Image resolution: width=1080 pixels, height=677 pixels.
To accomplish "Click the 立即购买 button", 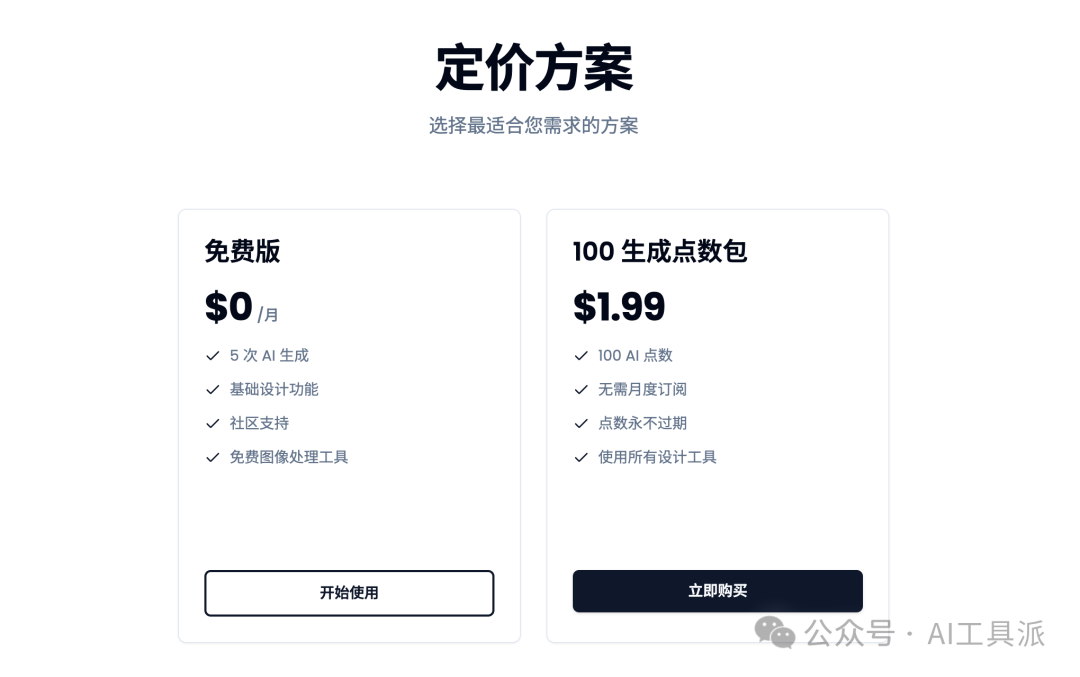I will [x=718, y=591].
